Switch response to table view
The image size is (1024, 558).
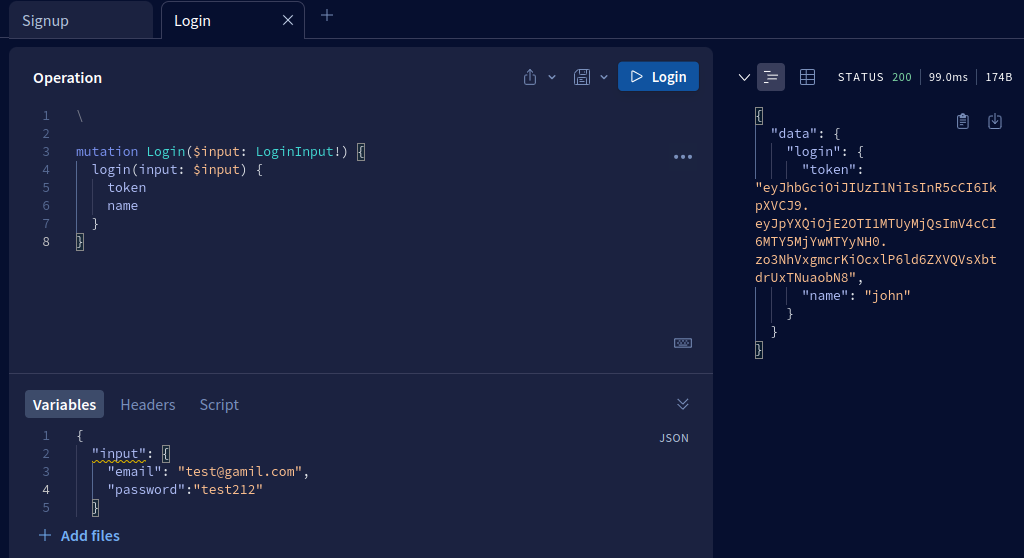coord(807,77)
